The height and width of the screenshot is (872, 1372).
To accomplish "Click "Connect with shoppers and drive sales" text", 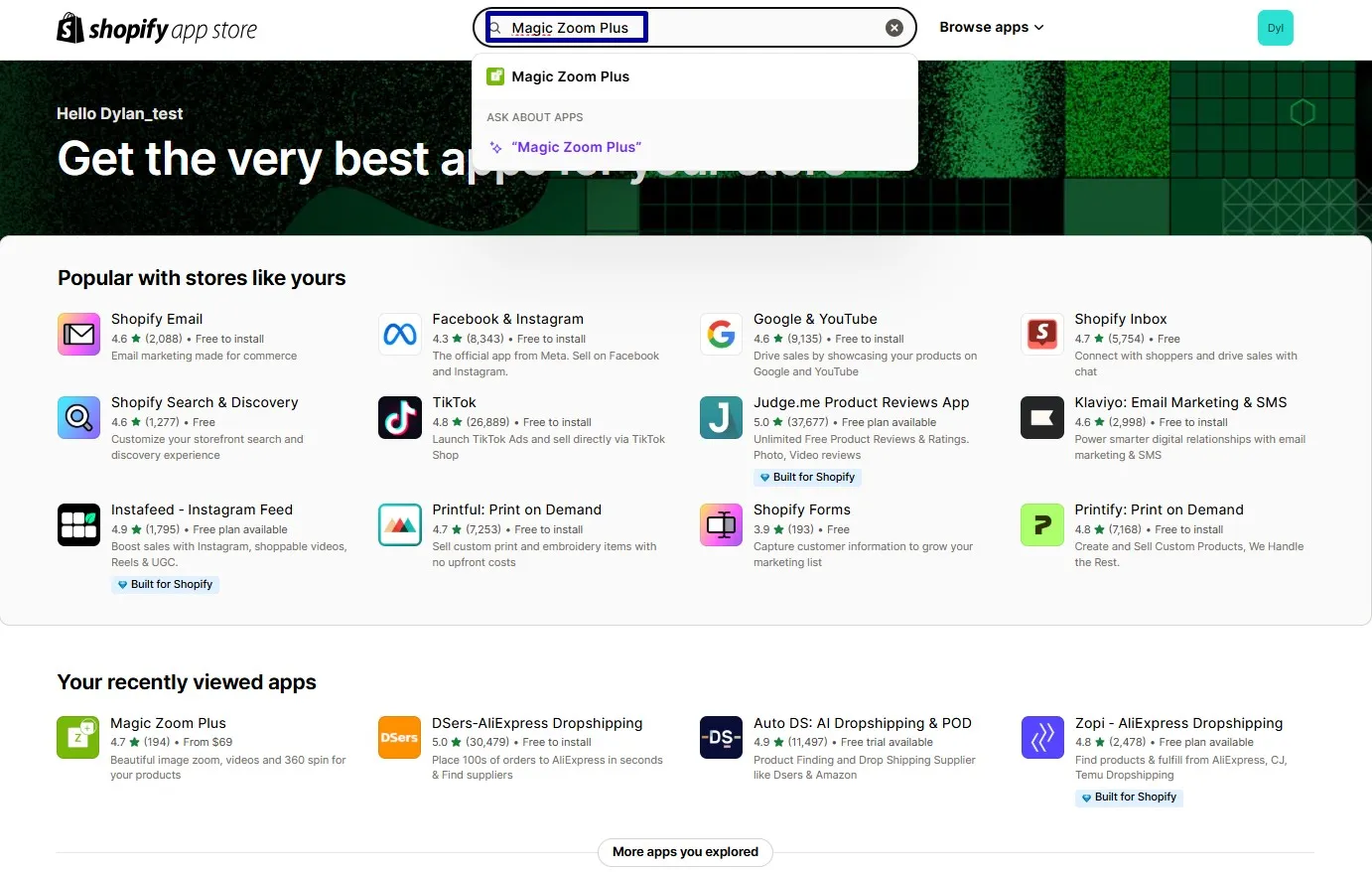I will click(x=1185, y=363).
